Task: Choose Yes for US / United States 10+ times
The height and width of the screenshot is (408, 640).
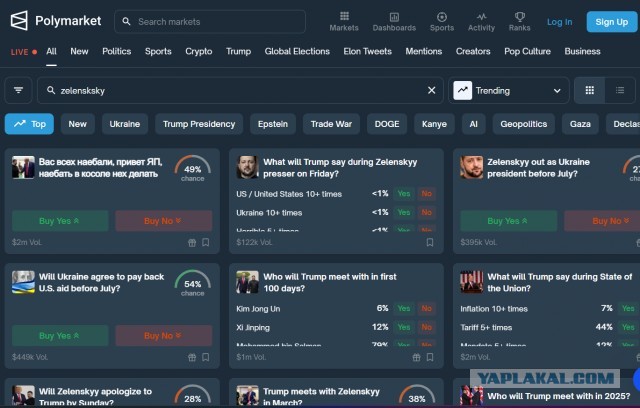Action: 404,194
